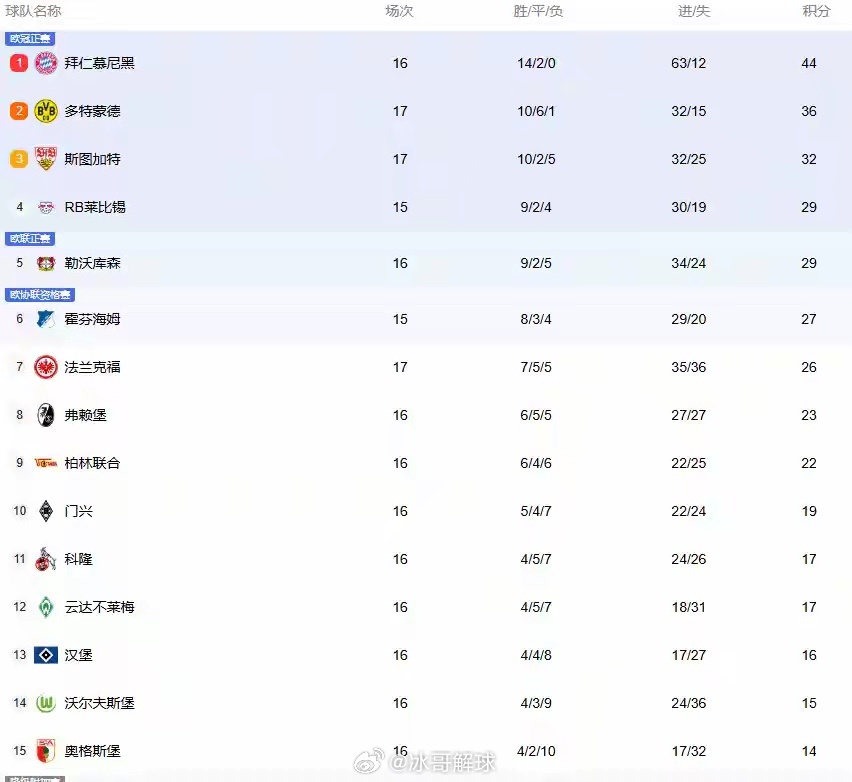Click the Stuttgart club crest
This screenshot has height=782, width=852.
(45, 158)
